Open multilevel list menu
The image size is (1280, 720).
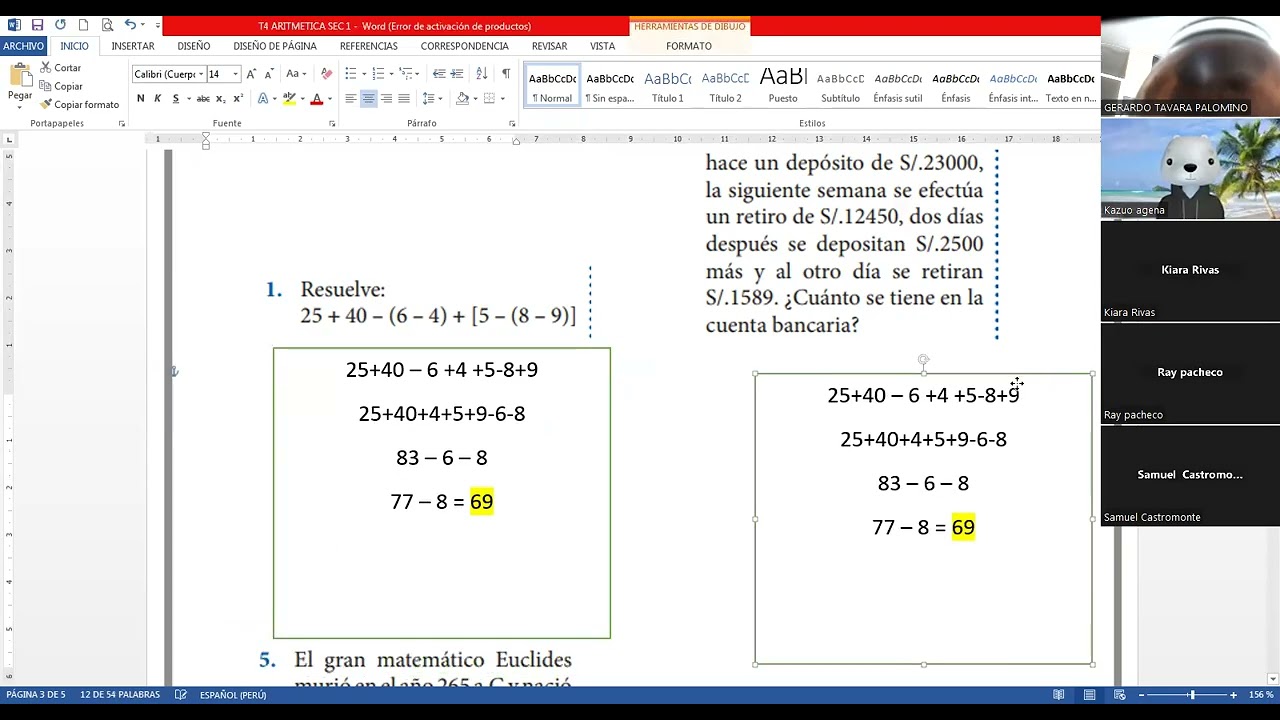coord(408,74)
